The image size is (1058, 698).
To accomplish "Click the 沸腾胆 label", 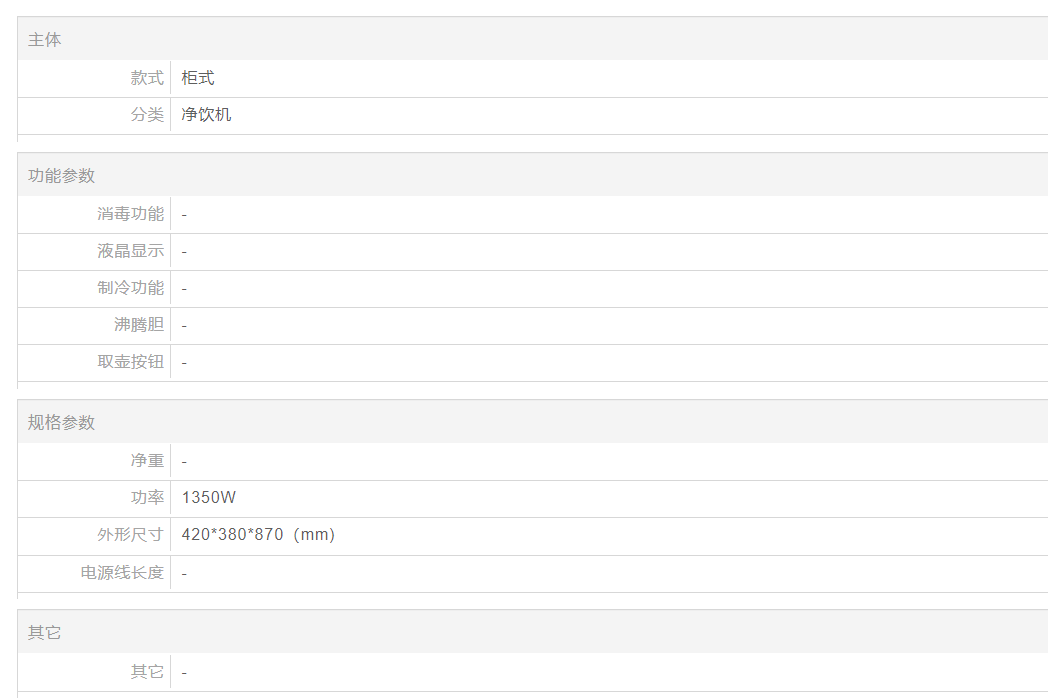I will (139, 325).
